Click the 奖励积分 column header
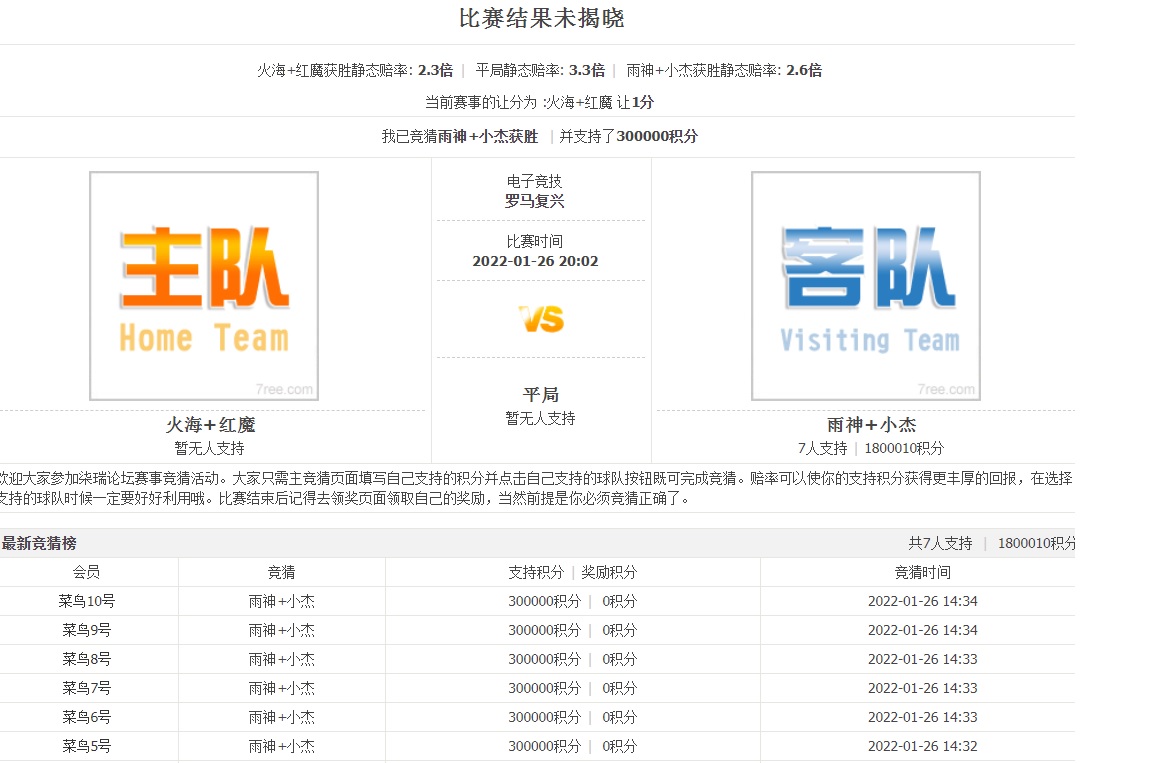Viewport: 1152px width, 763px height. point(609,573)
